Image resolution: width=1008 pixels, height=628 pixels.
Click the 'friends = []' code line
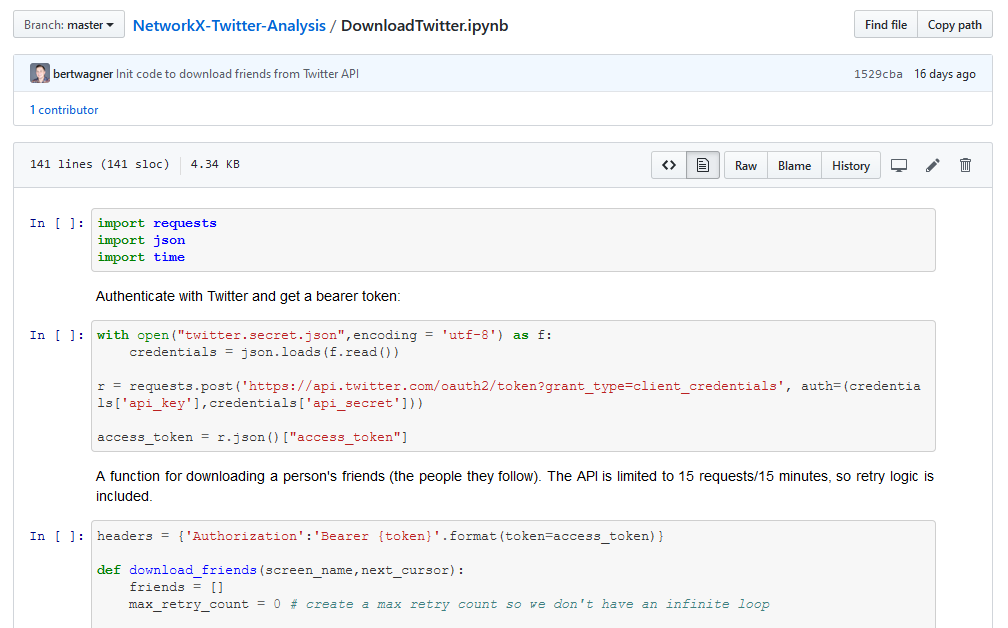point(176,587)
